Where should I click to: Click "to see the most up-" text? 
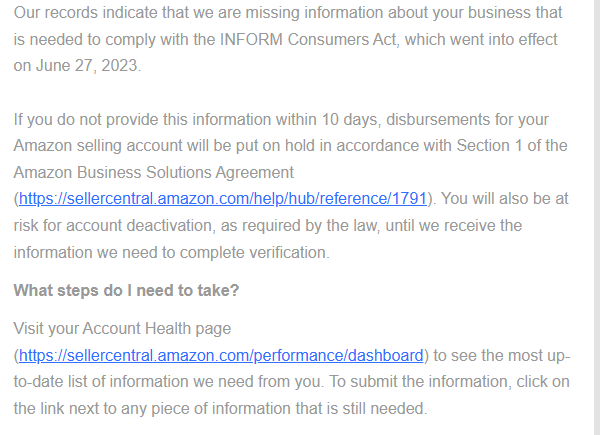pyautogui.click(x=502, y=356)
